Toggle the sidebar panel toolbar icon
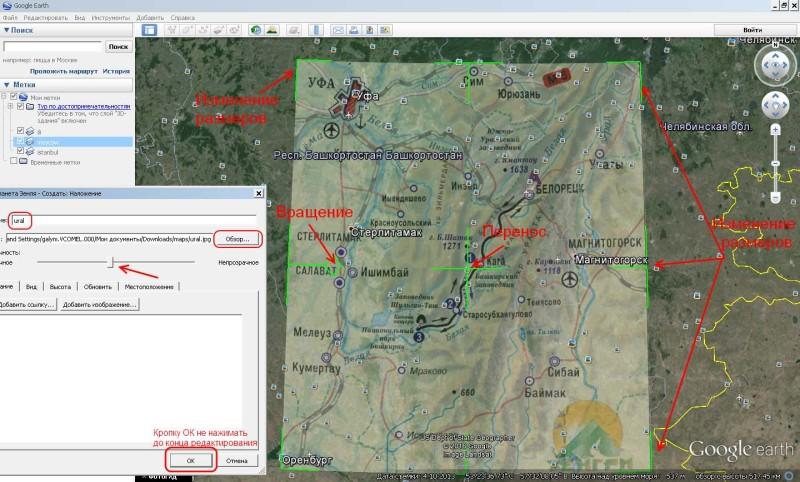 point(149,30)
